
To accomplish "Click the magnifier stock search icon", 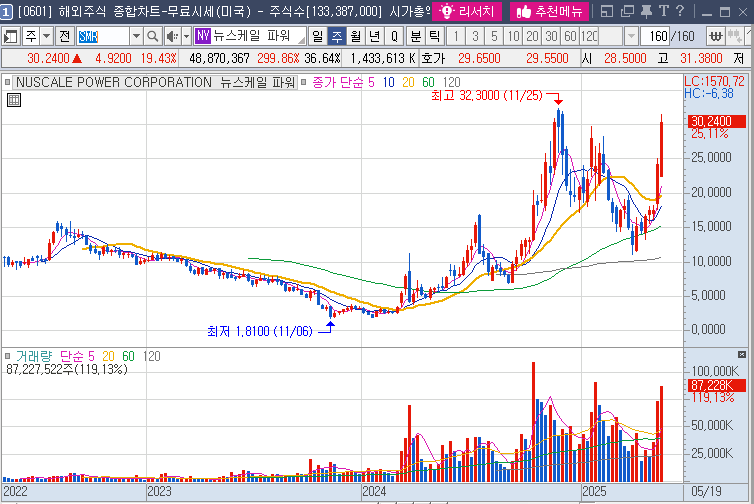I will [x=152, y=36].
